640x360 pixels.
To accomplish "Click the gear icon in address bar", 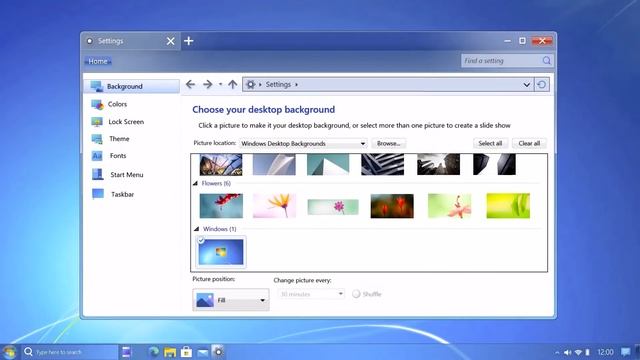I will (x=251, y=84).
